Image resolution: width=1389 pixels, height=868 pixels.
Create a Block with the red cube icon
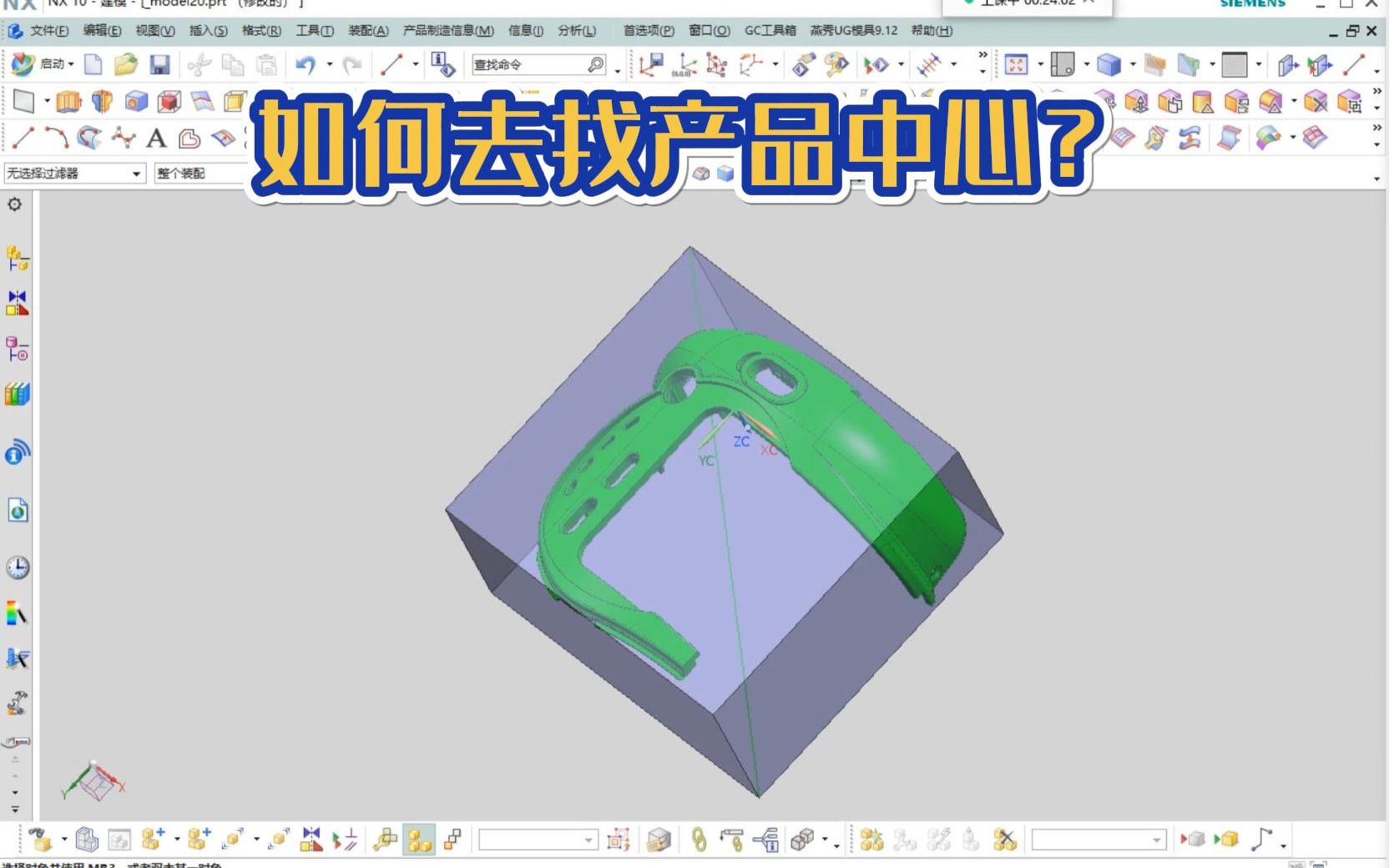click(169, 102)
